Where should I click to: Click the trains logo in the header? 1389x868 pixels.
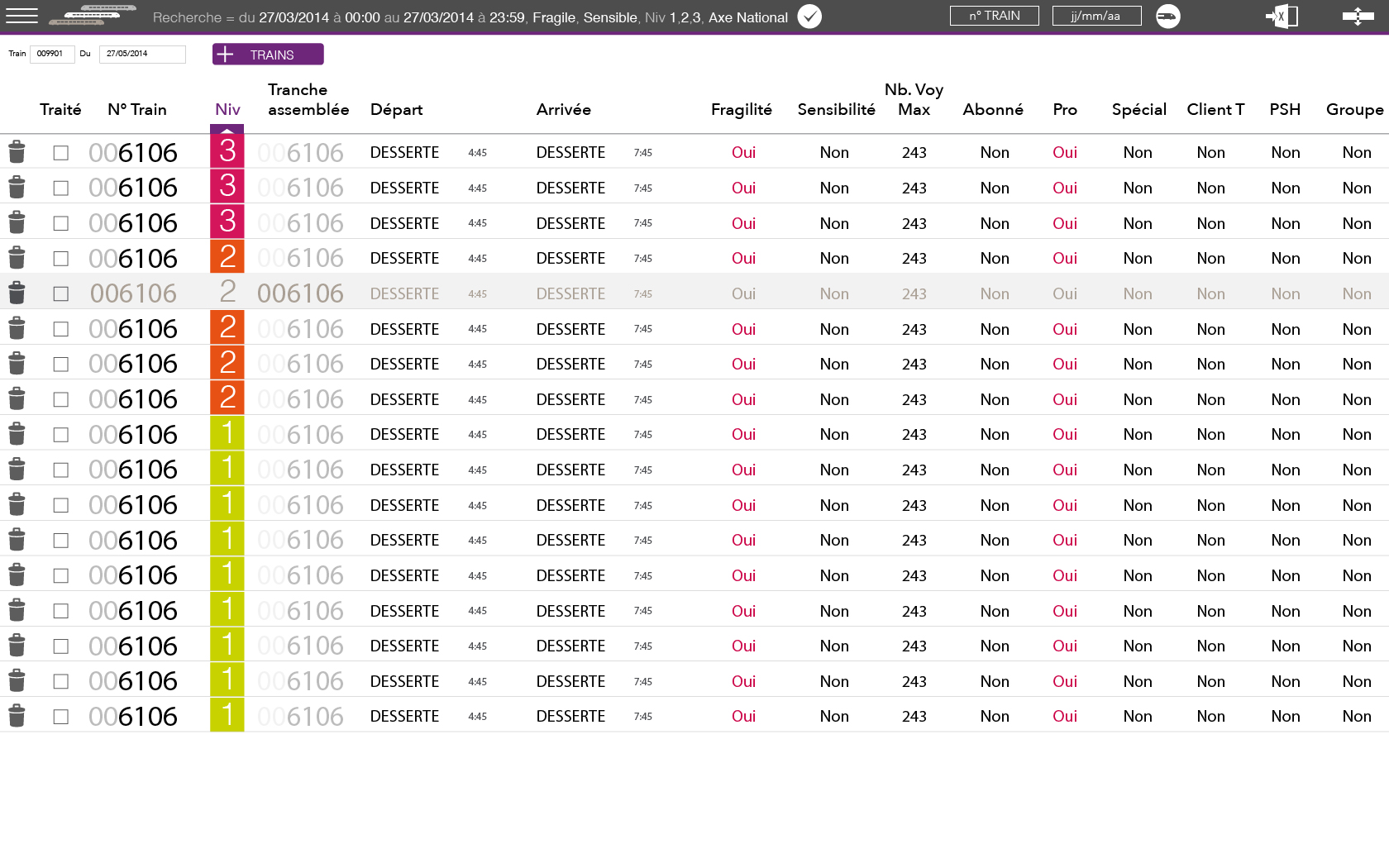click(93, 16)
